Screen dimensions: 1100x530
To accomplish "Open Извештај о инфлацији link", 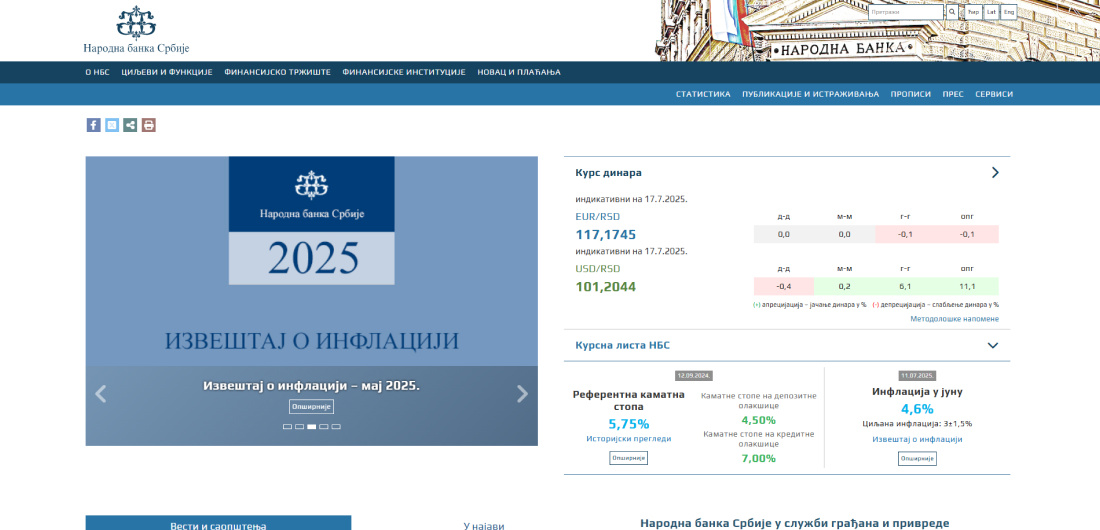I will pyautogui.click(x=918, y=439).
